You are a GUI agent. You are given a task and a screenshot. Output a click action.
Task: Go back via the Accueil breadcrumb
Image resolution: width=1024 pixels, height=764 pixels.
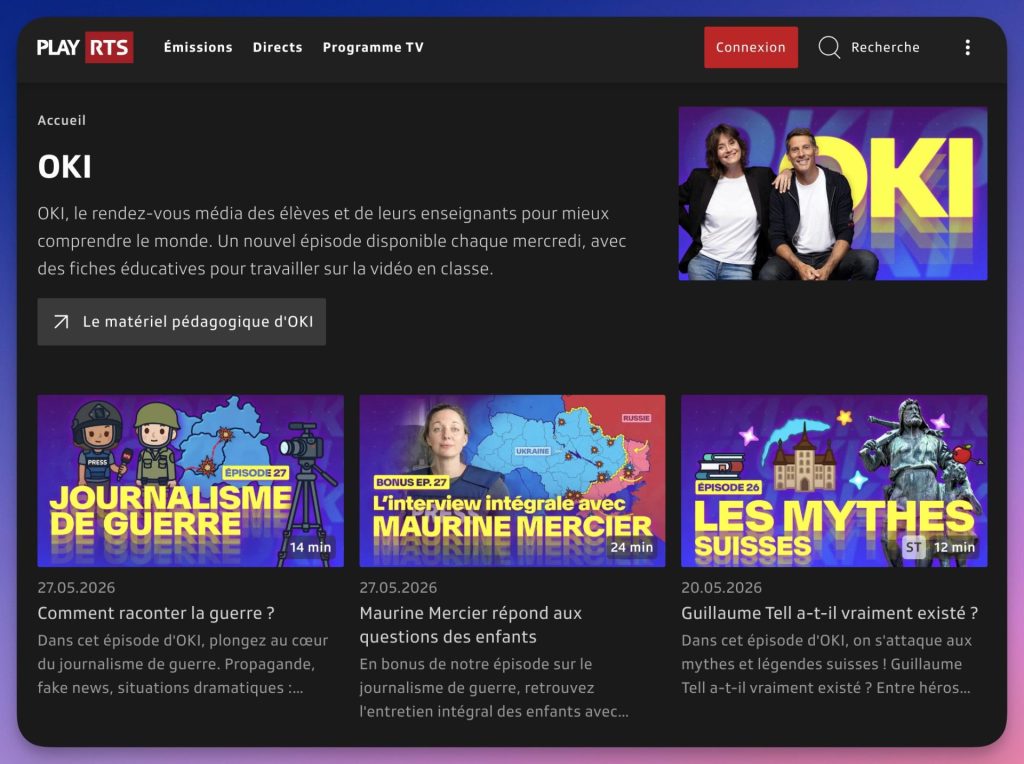61,120
